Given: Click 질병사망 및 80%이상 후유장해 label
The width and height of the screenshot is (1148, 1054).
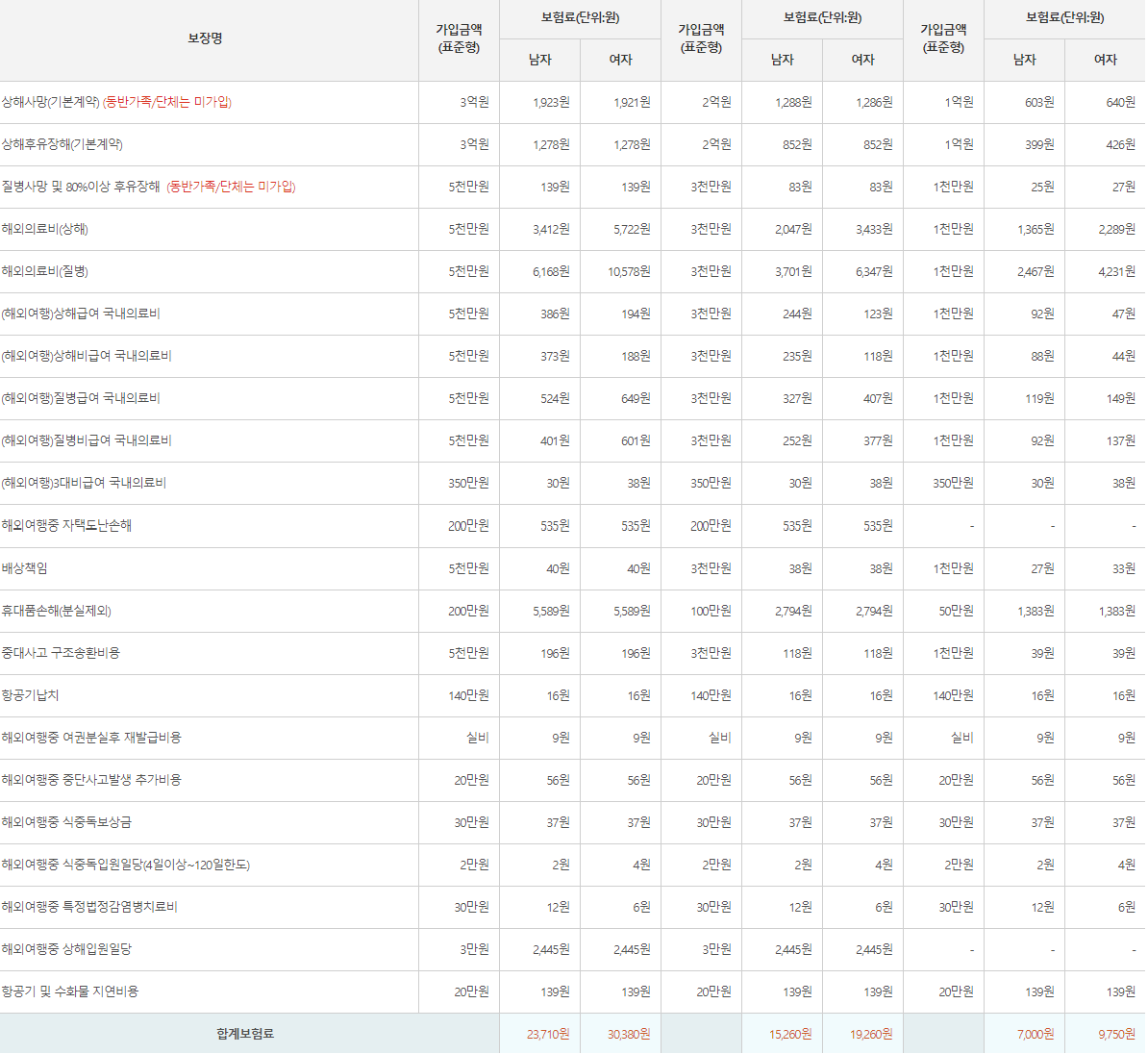Looking at the screenshot, I should coord(81,187).
